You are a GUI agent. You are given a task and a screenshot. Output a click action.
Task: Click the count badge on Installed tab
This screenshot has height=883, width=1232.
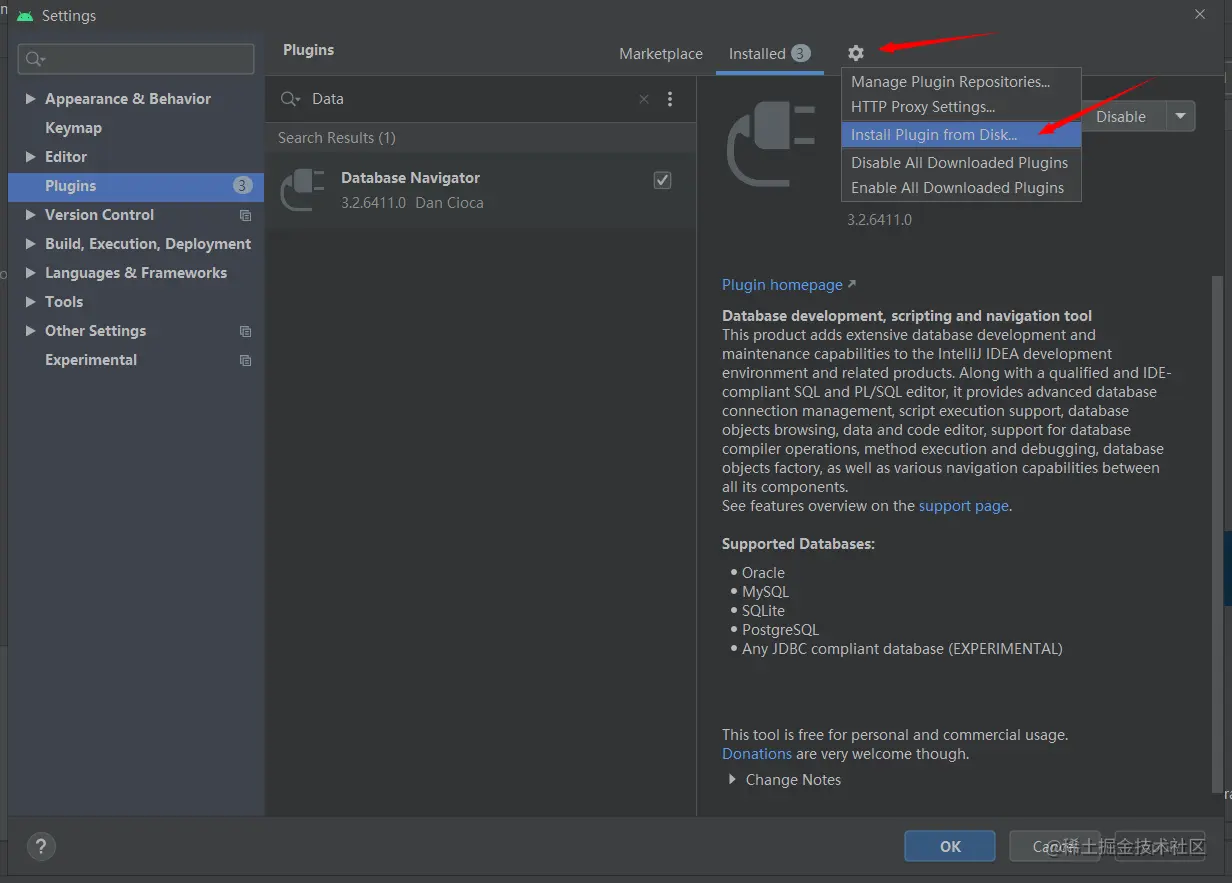point(801,53)
